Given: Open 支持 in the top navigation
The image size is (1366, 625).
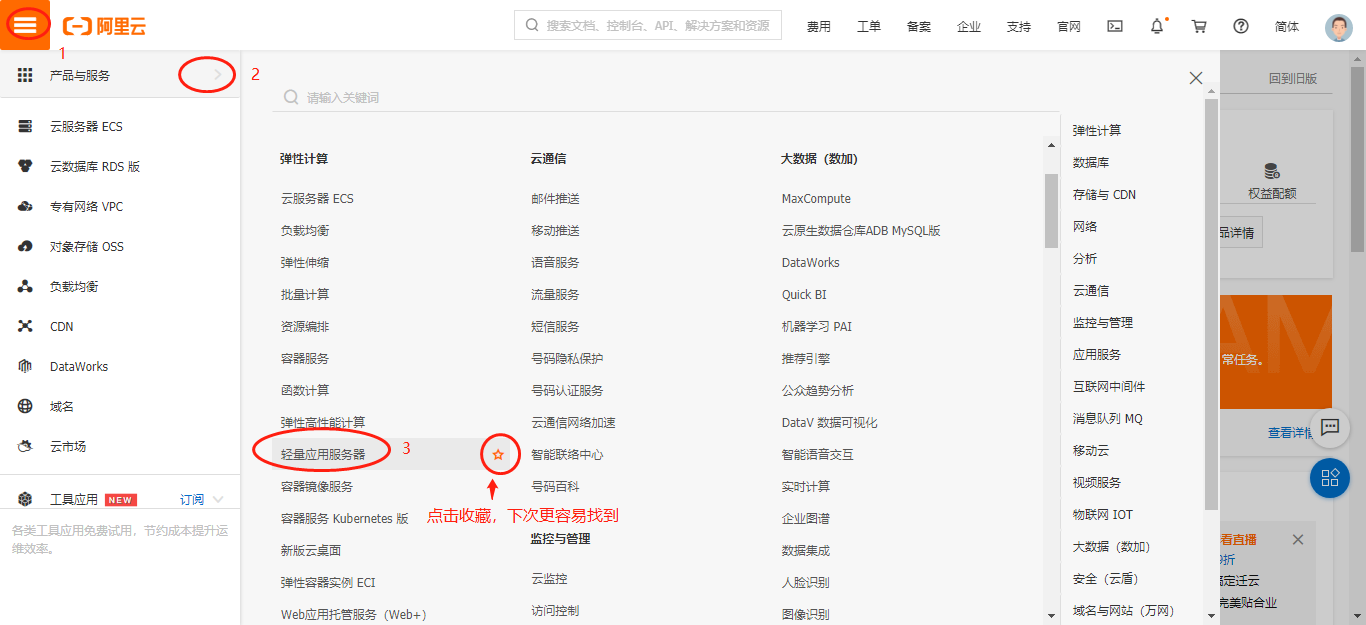Looking at the screenshot, I should [x=1019, y=27].
